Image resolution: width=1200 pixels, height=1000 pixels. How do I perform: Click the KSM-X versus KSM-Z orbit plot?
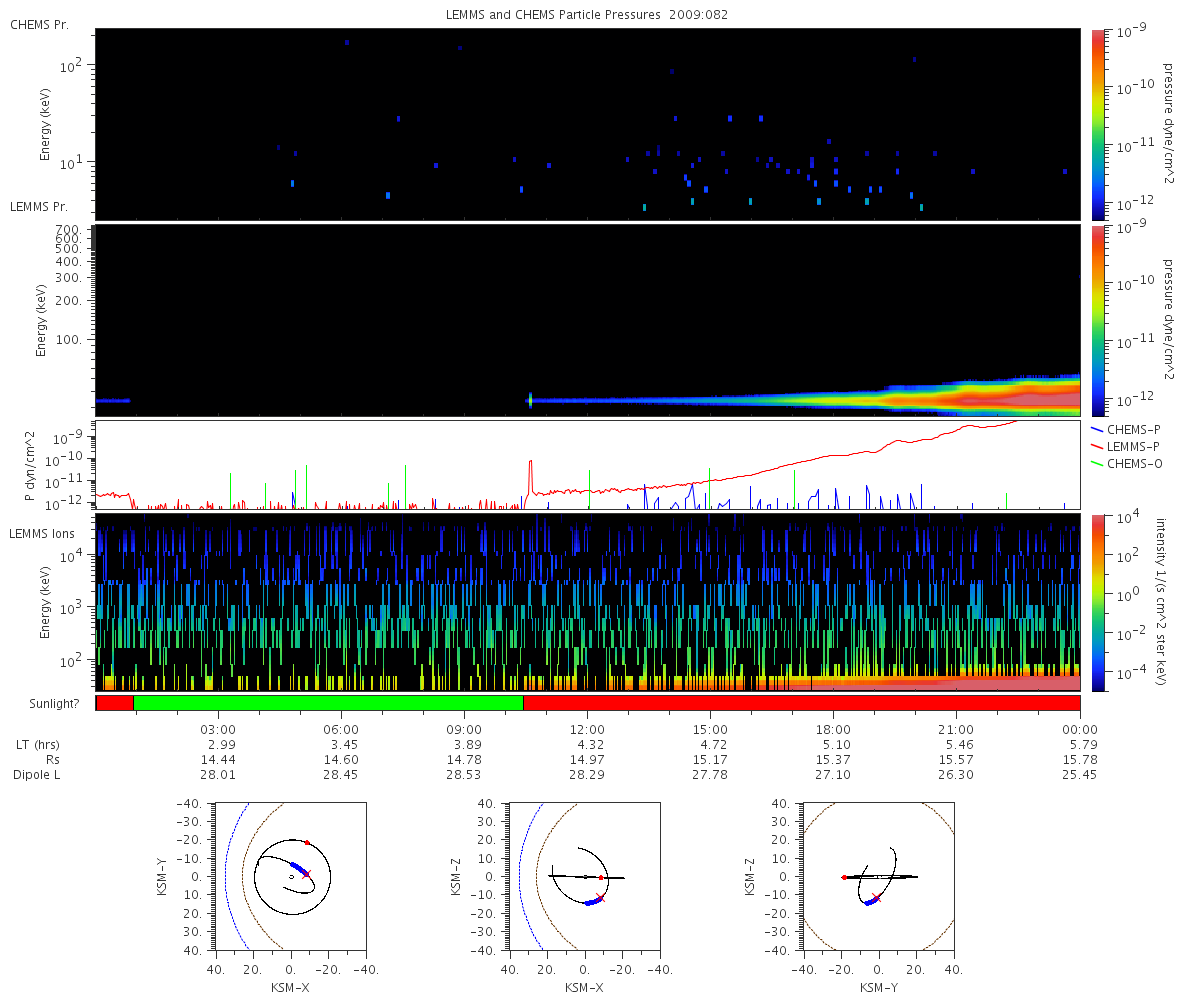(x=584, y=876)
